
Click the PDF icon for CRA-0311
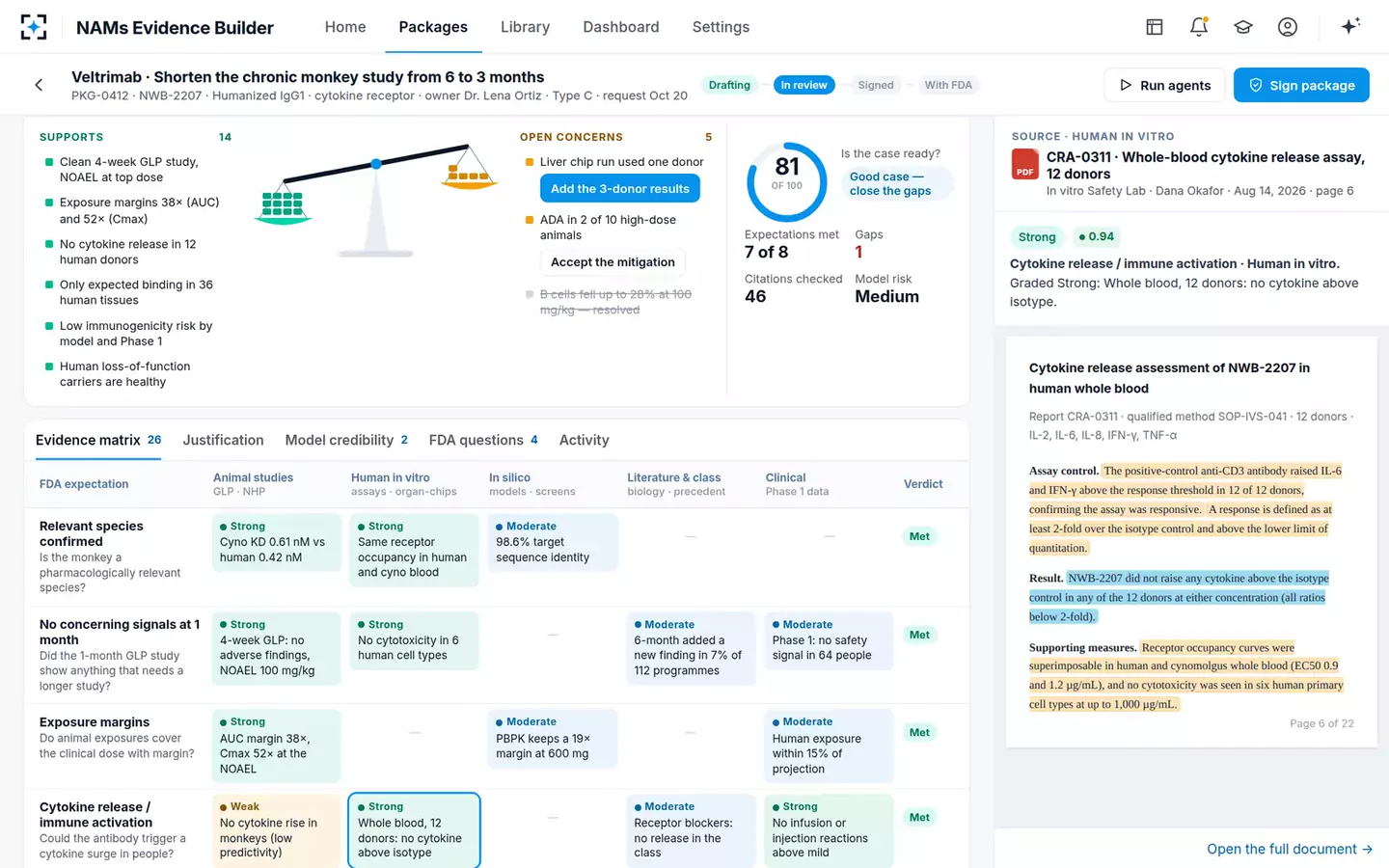click(1024, 166)
